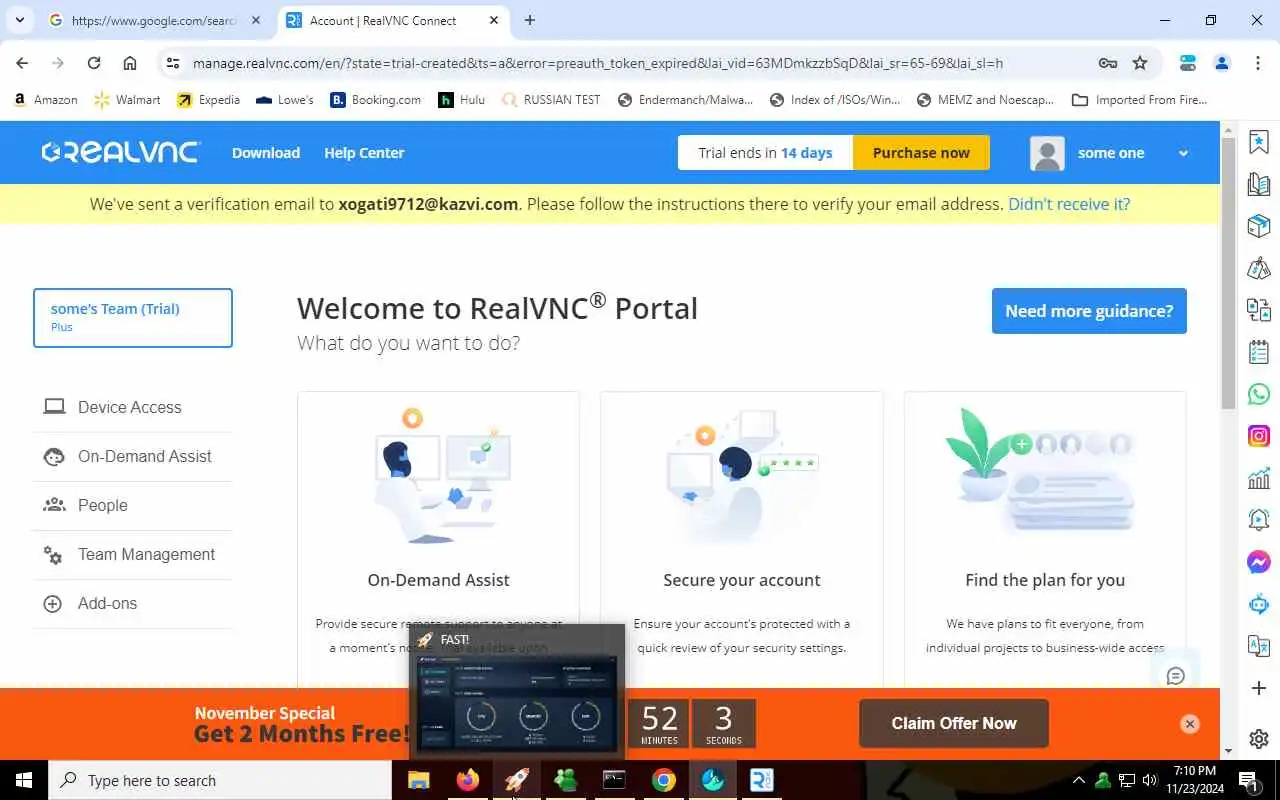Screen dimensions: 1280x800
Task: Open the chat bubble support widget
Action: [1176, 676]
